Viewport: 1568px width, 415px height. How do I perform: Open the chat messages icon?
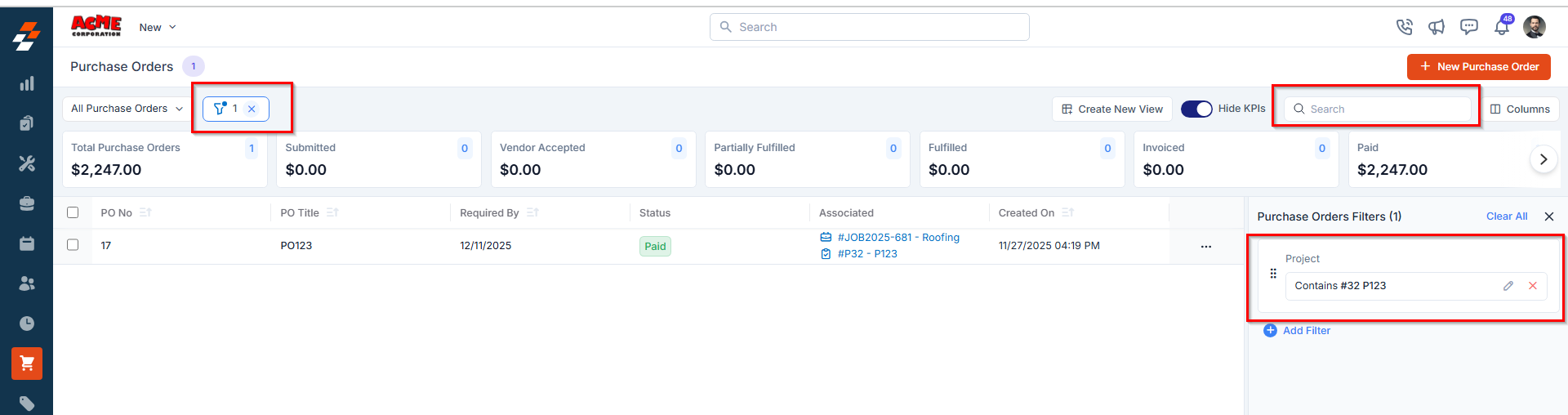[x=1469, y=27]
